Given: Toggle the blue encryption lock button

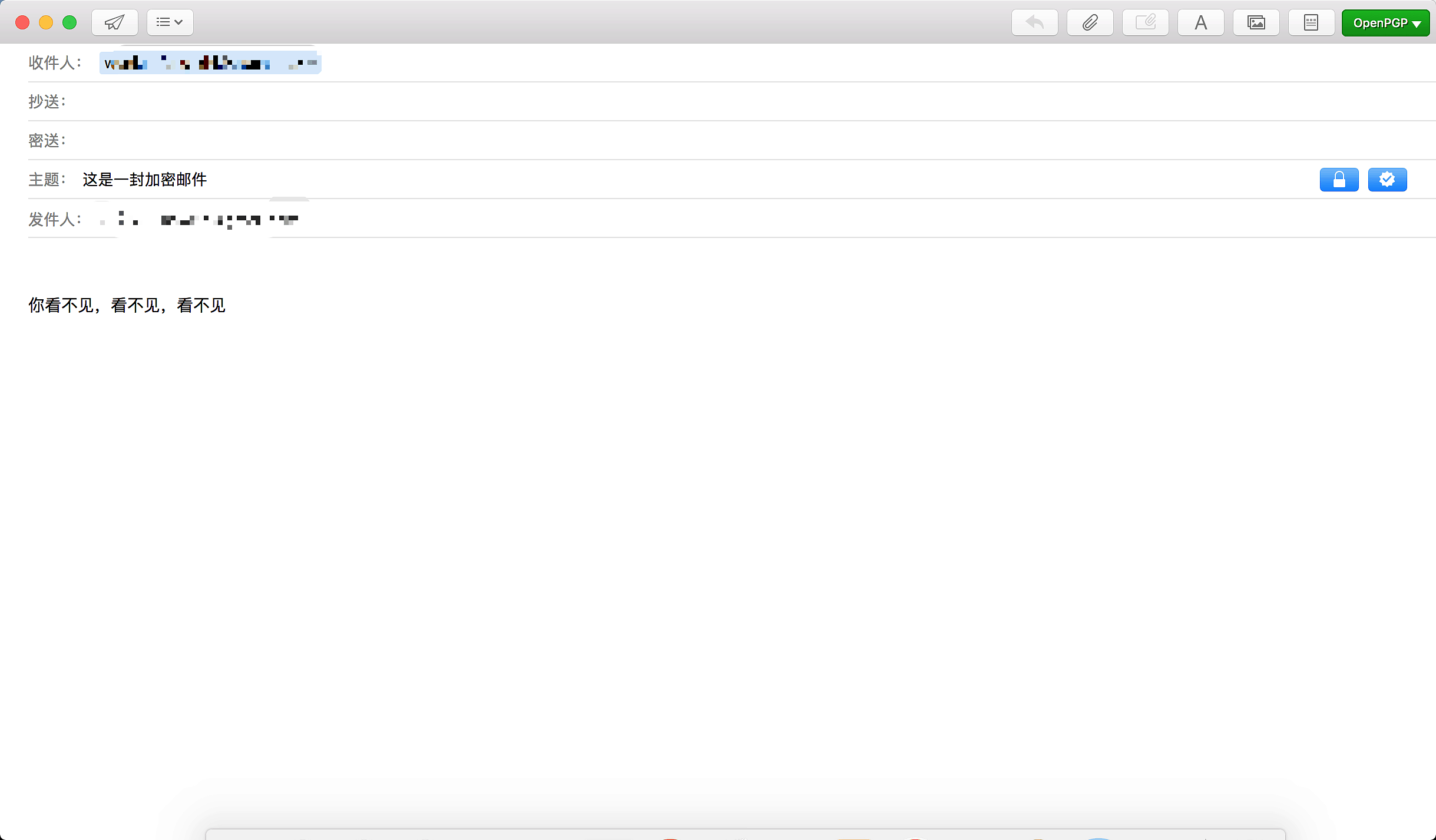Looking at the screenshot, I should pyautogui.click(x=1339, y=180).
